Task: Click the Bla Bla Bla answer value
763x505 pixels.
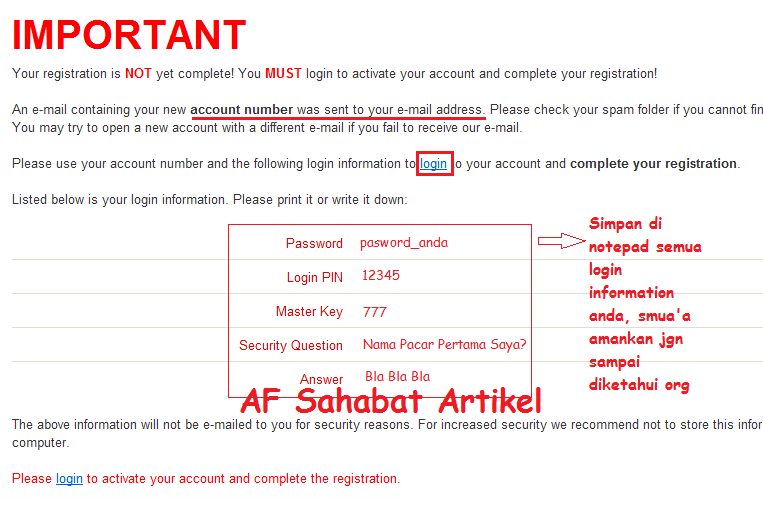Action: (x=398, y=377)
